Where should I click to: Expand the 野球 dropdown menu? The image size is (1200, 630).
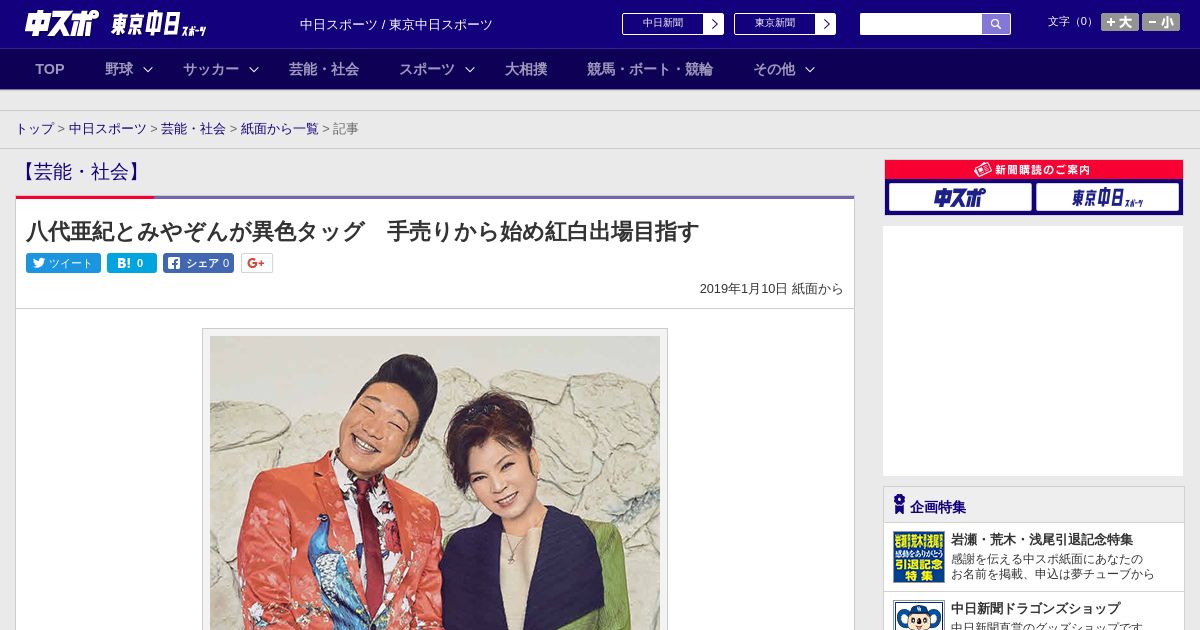pos(129,69)
